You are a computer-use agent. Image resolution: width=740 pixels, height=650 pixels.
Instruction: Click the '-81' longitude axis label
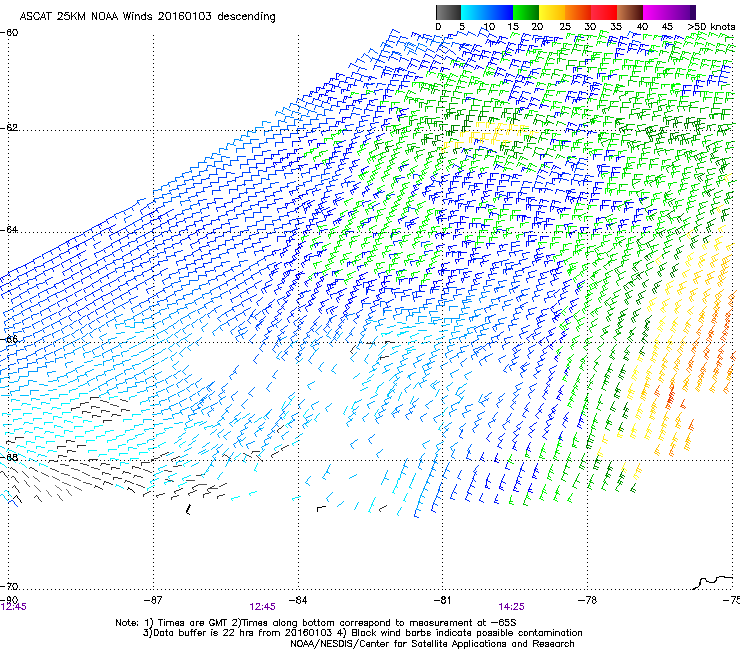tap(443, 600)
